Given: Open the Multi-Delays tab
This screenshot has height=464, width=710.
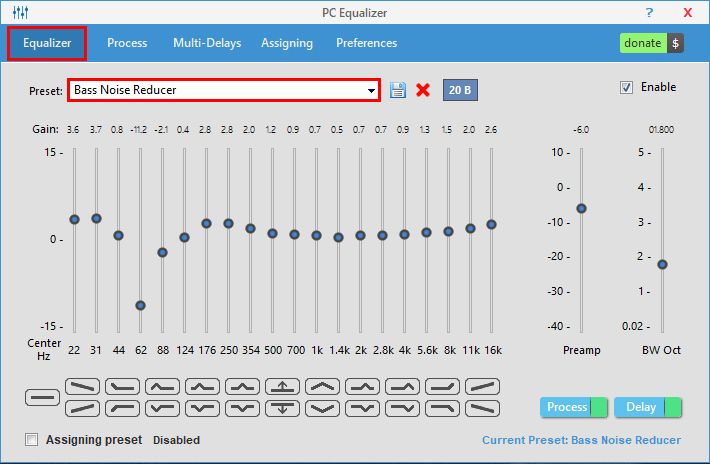Looking at the screenshot, I should click(x=207, y=43).
